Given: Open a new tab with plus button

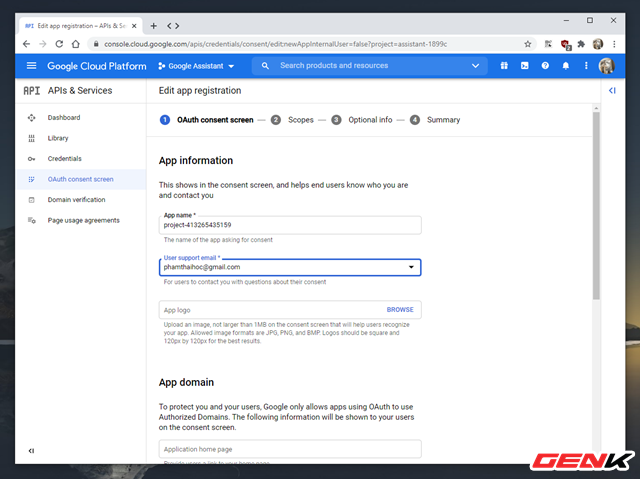Looking at the screenshot, I should pyautogui.click(x=153, y=26).
